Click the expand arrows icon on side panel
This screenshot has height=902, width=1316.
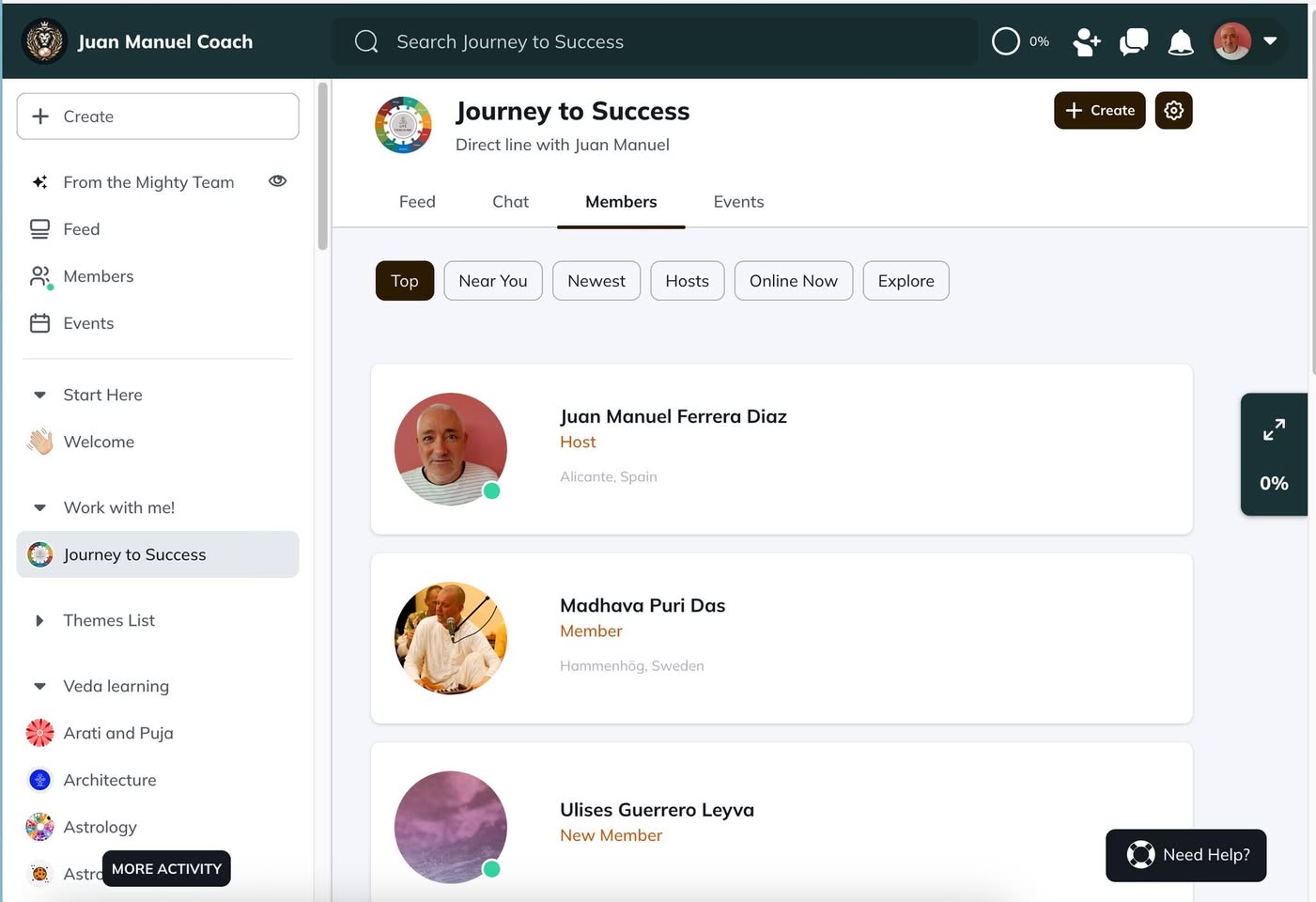click(x=1274, y=430)
